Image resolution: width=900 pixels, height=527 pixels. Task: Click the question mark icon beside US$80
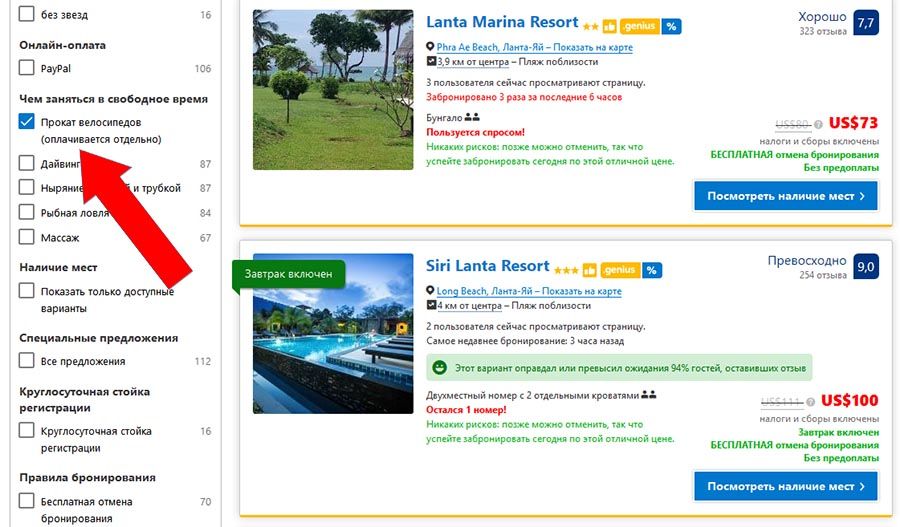pos(818,124)
